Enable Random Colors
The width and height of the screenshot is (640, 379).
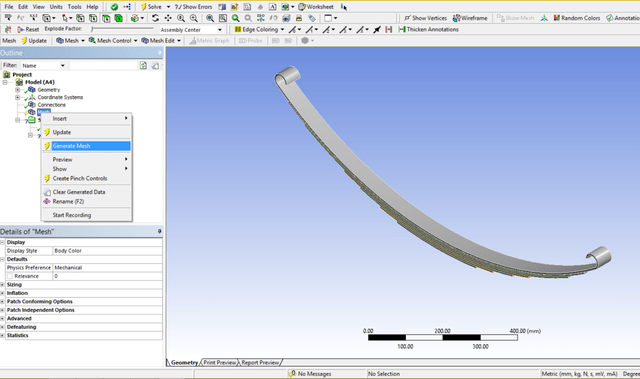coord(577,18)
